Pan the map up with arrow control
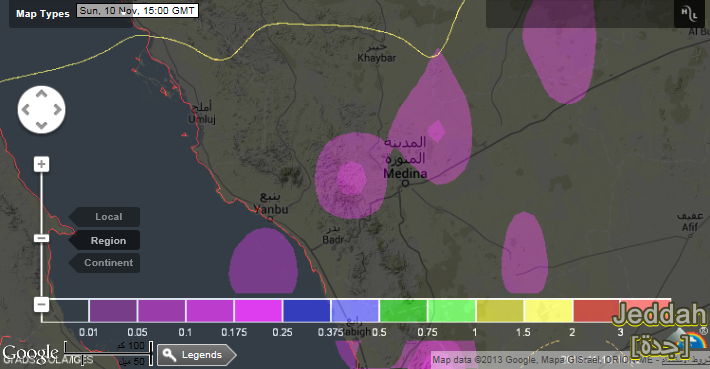The image size is (710, 369). 41,94
